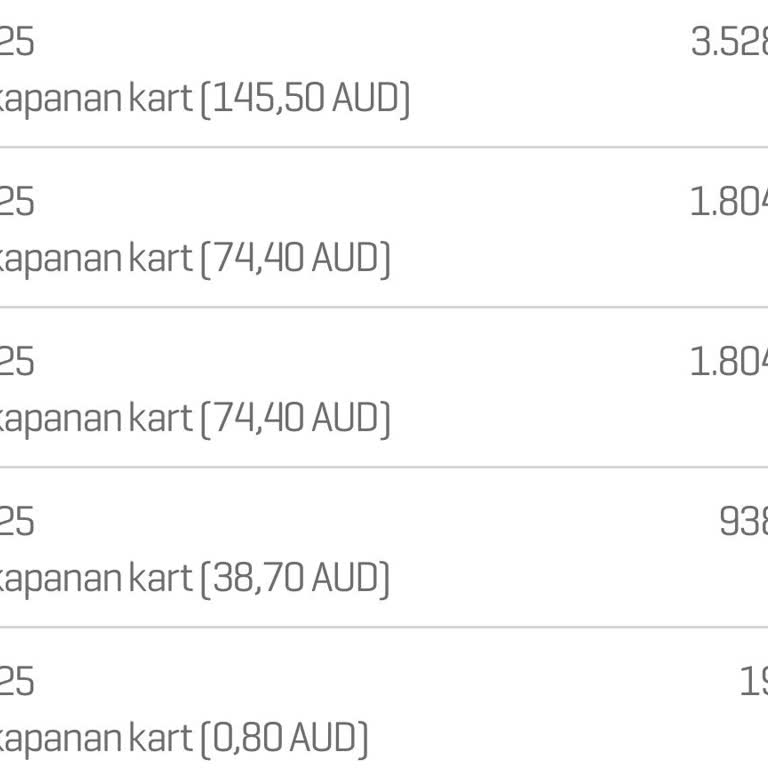Select the date above the second 74,40 AUD line

[x=17, y=362]
